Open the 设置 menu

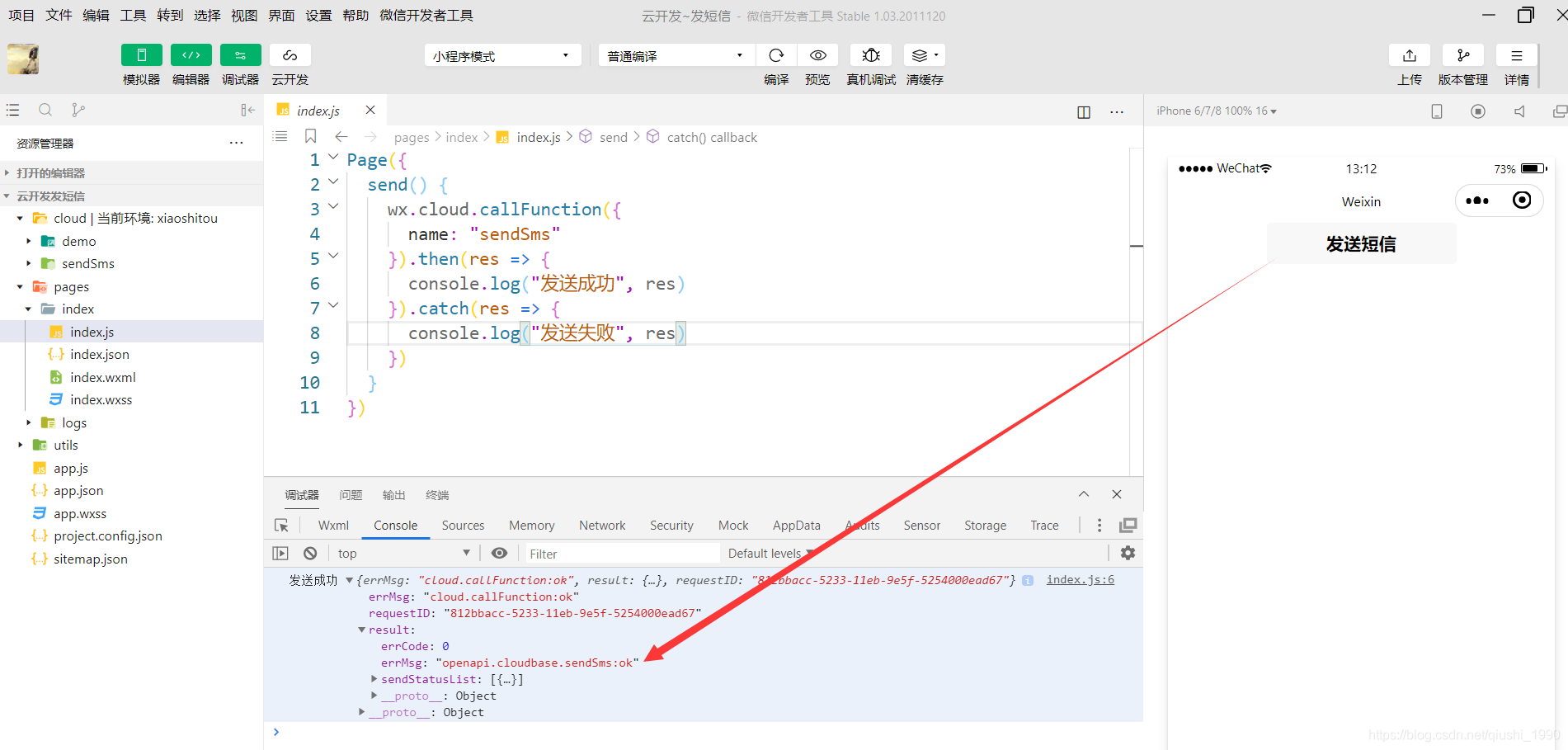pyautogui.click(x=318, y=15)
